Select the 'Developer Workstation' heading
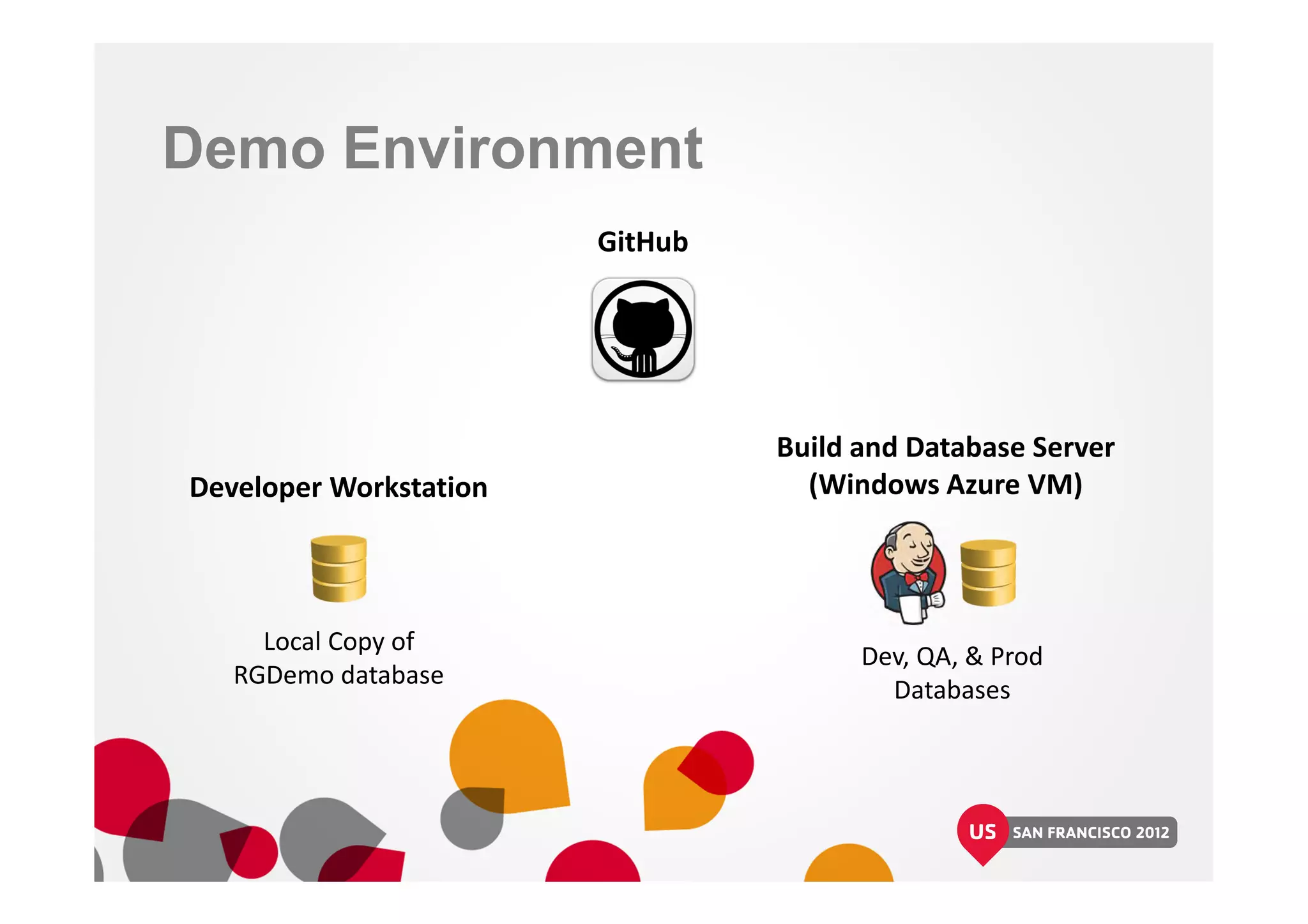This screenshot has width=1308, height=924. point(338,488)
